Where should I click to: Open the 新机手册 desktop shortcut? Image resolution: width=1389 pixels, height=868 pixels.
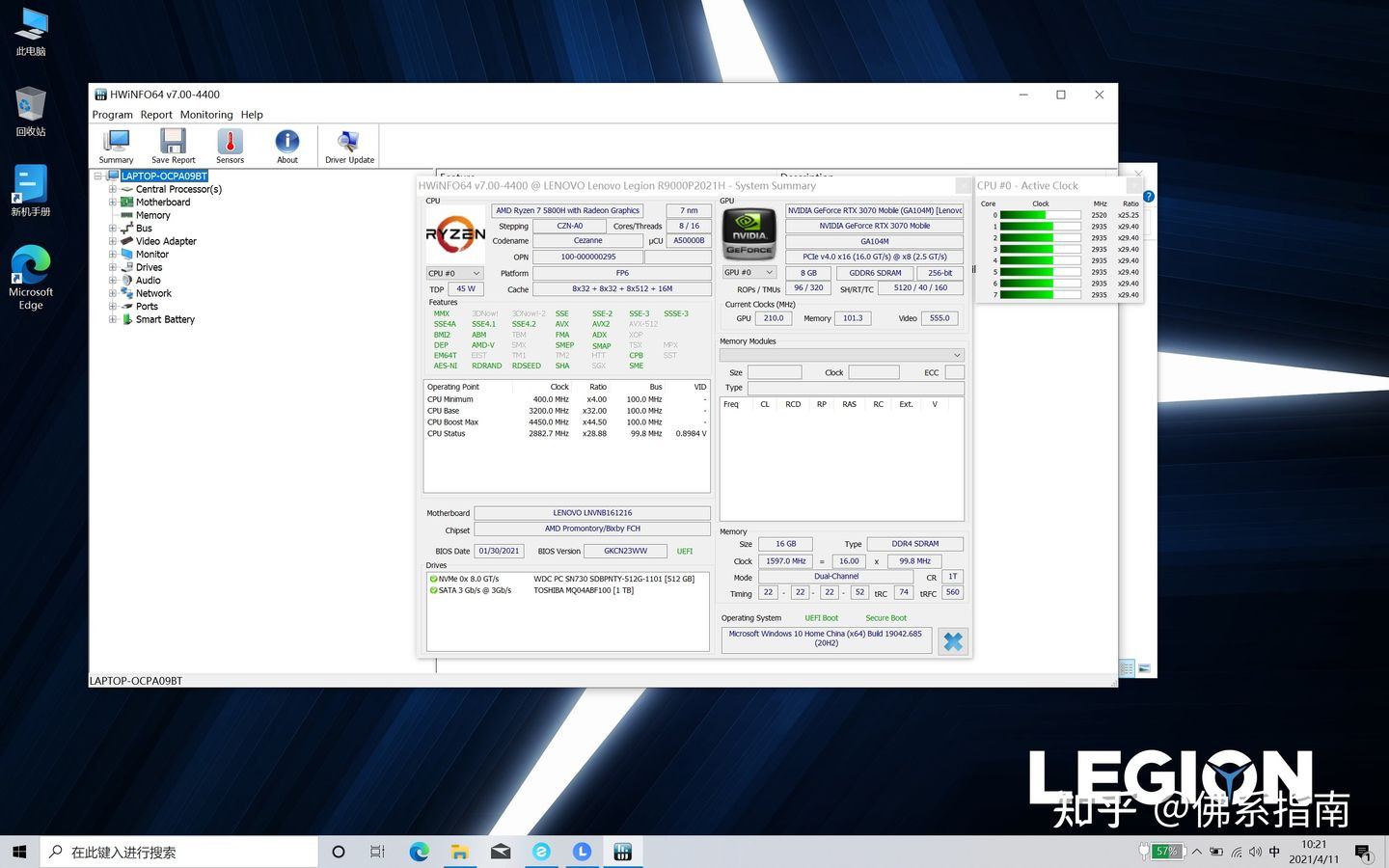tap(31, 191)
